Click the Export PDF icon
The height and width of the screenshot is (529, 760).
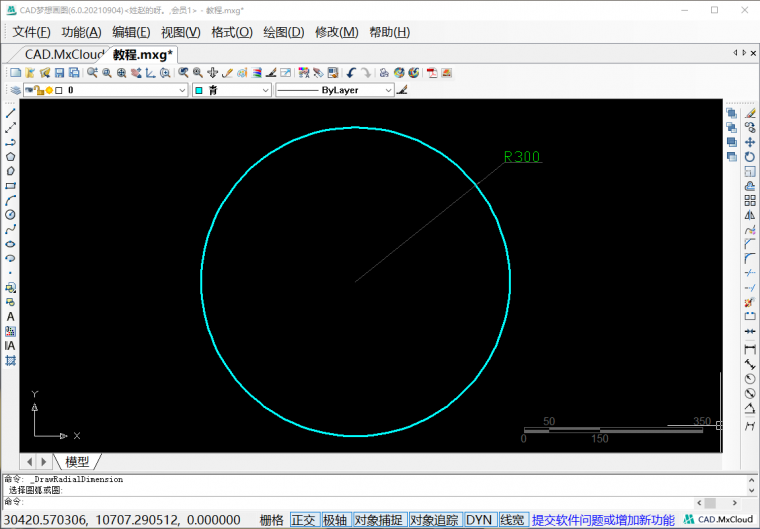pos(432,73)
